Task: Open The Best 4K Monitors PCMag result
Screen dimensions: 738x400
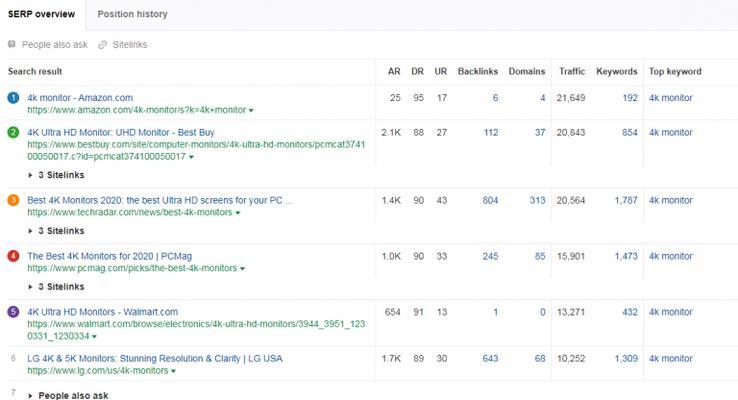Action: click(110, 256)
